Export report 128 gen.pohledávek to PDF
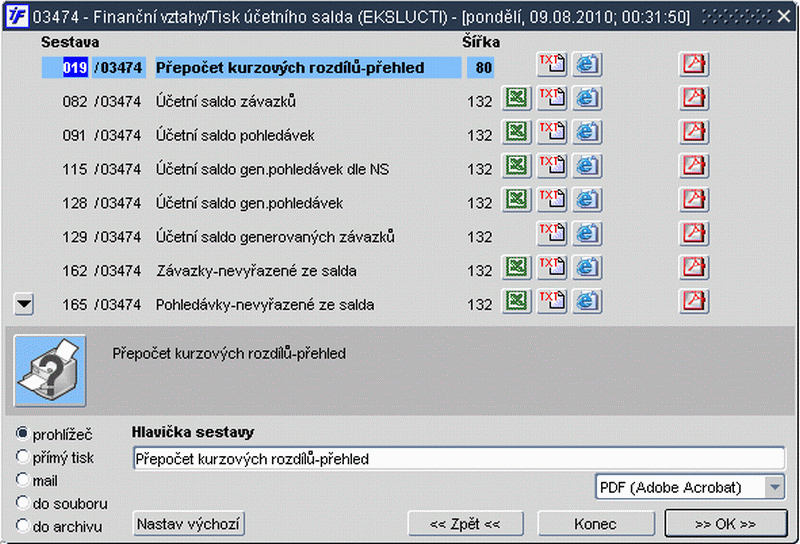 coord(694,200)
